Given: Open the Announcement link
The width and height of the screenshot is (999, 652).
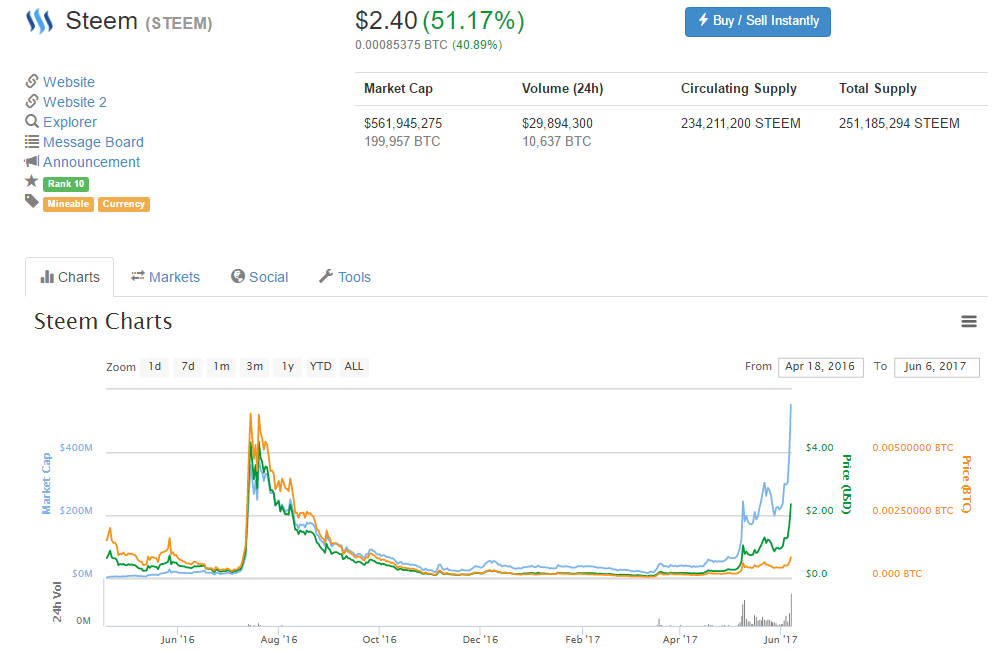Looking at the screenshot, I should (91, 162).
